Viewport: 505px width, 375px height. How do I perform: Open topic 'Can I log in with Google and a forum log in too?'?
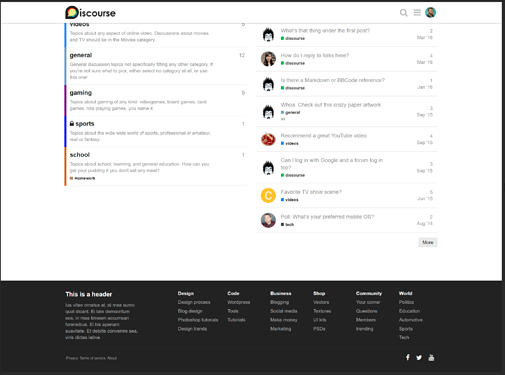tap(332, 164)
